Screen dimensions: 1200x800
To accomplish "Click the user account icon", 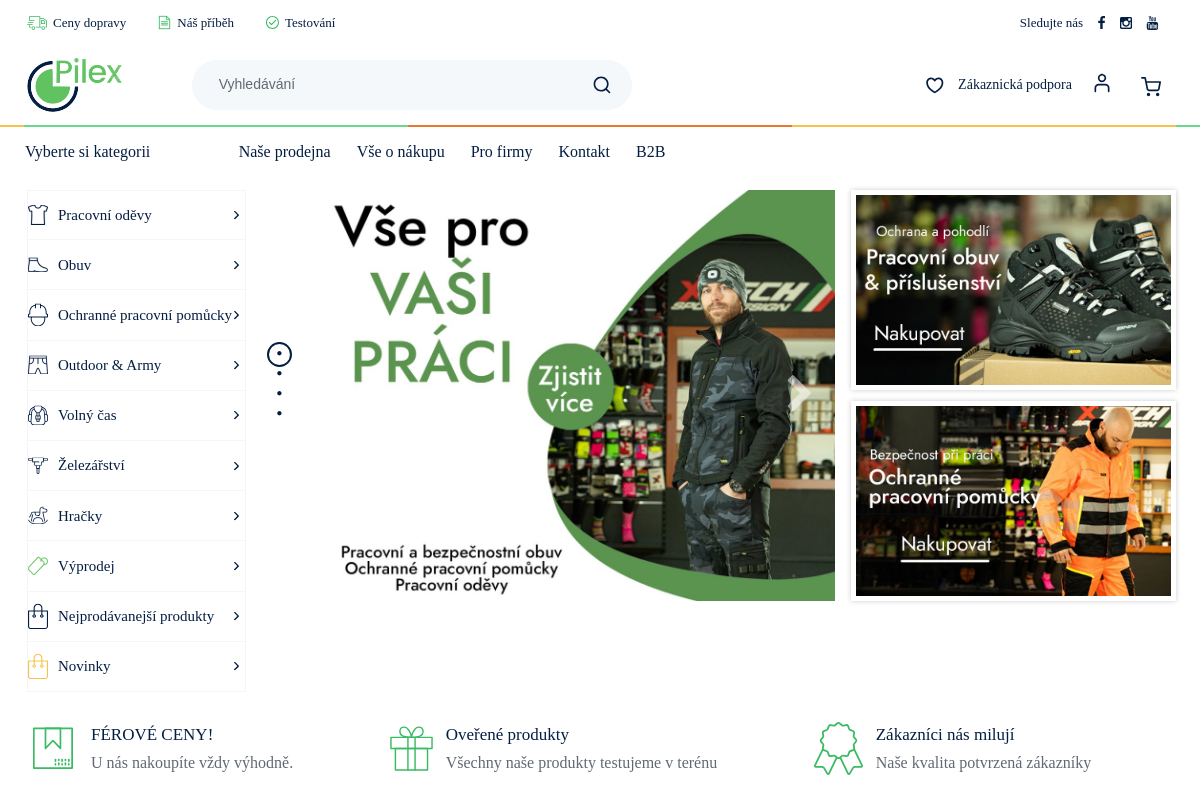I will [x=1101, y=84].
